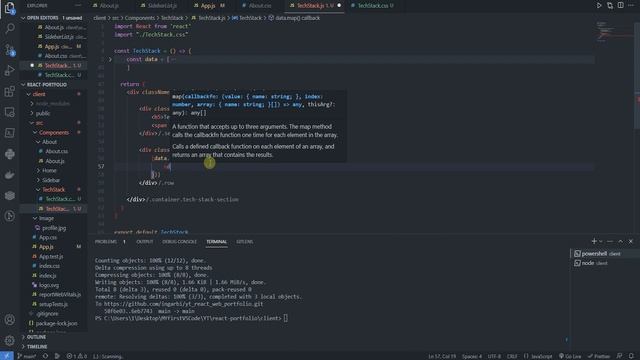Switch to the App.js editor tab
Screen dimensions: 640x360
click(209, 6)
